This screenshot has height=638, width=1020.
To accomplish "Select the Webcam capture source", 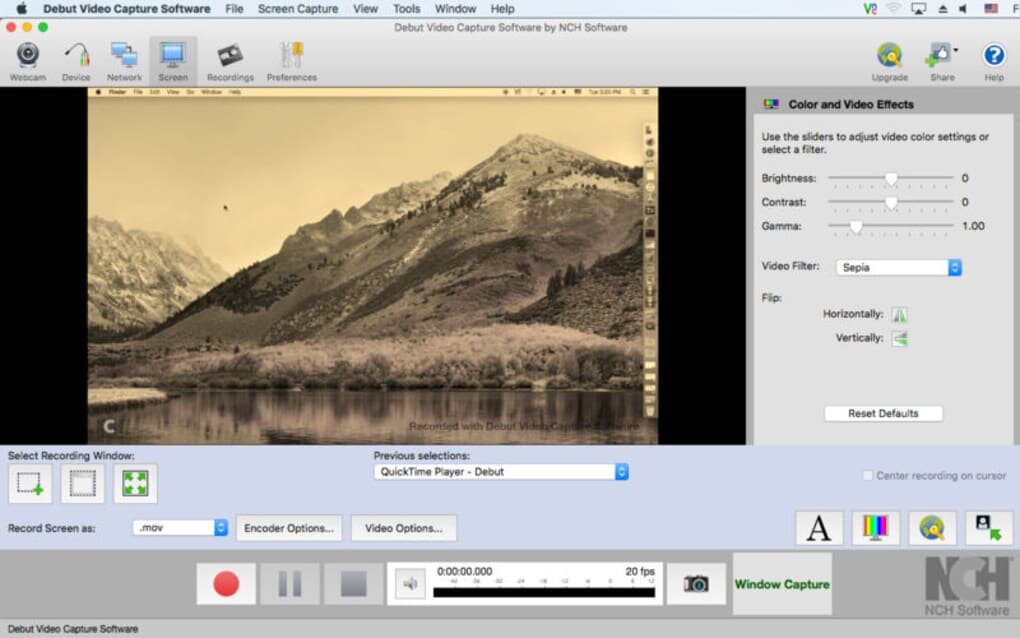I will pos(27,58).
